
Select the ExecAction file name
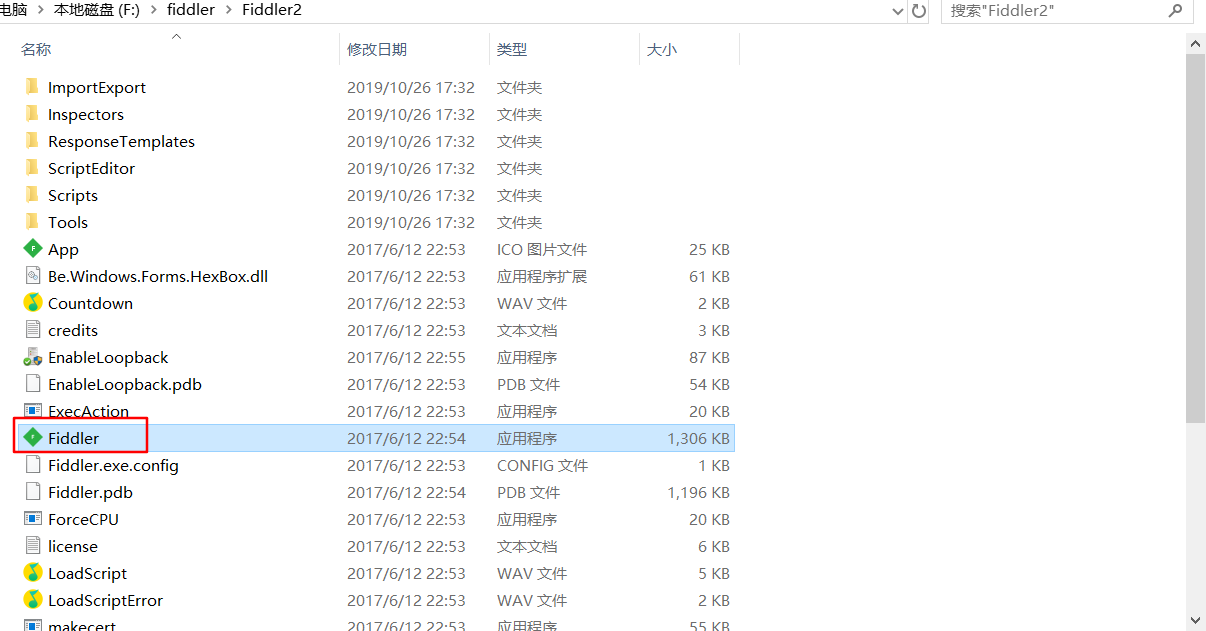88,412
